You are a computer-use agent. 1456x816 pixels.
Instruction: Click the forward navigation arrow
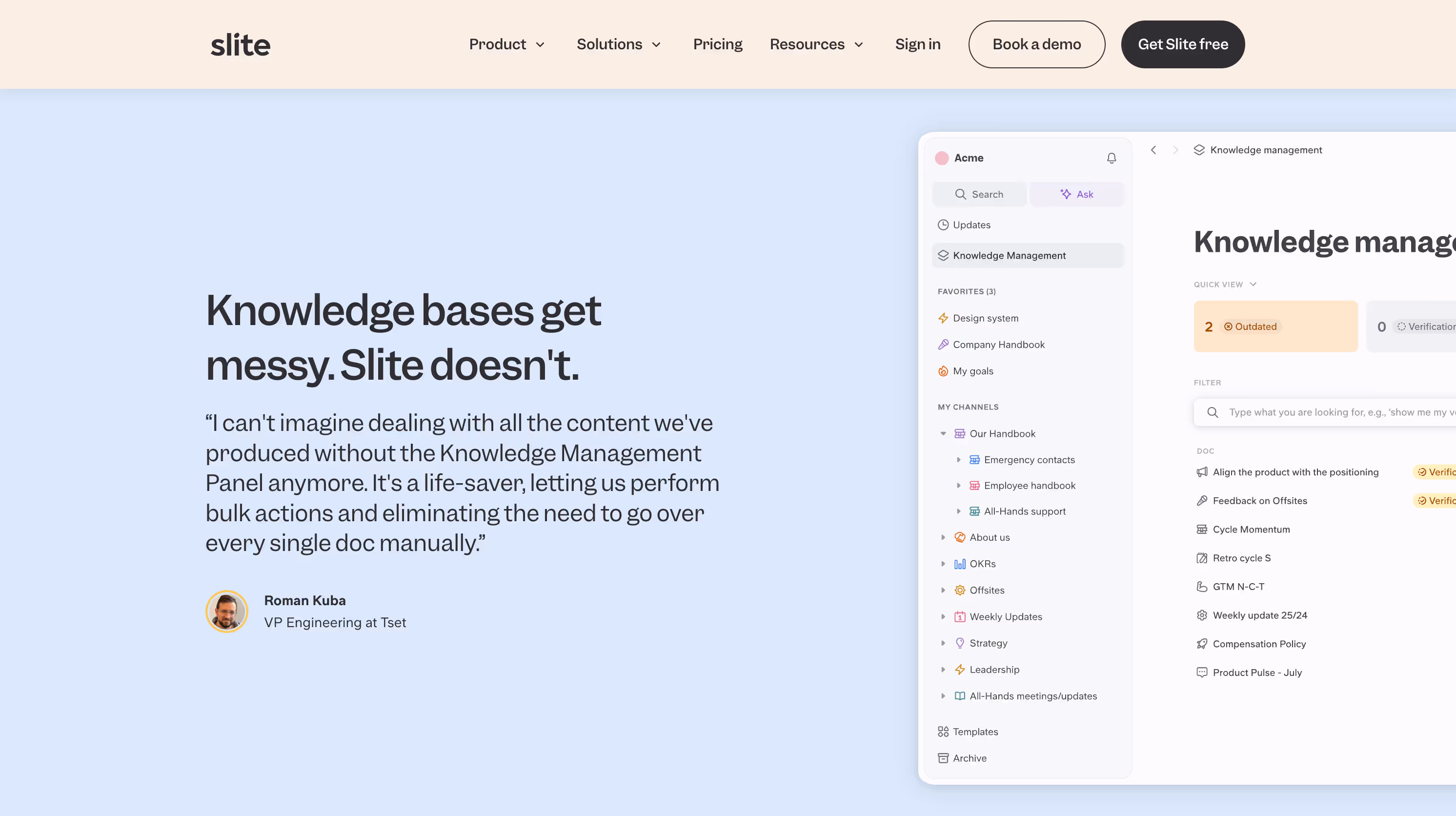tap(1175, 150)
